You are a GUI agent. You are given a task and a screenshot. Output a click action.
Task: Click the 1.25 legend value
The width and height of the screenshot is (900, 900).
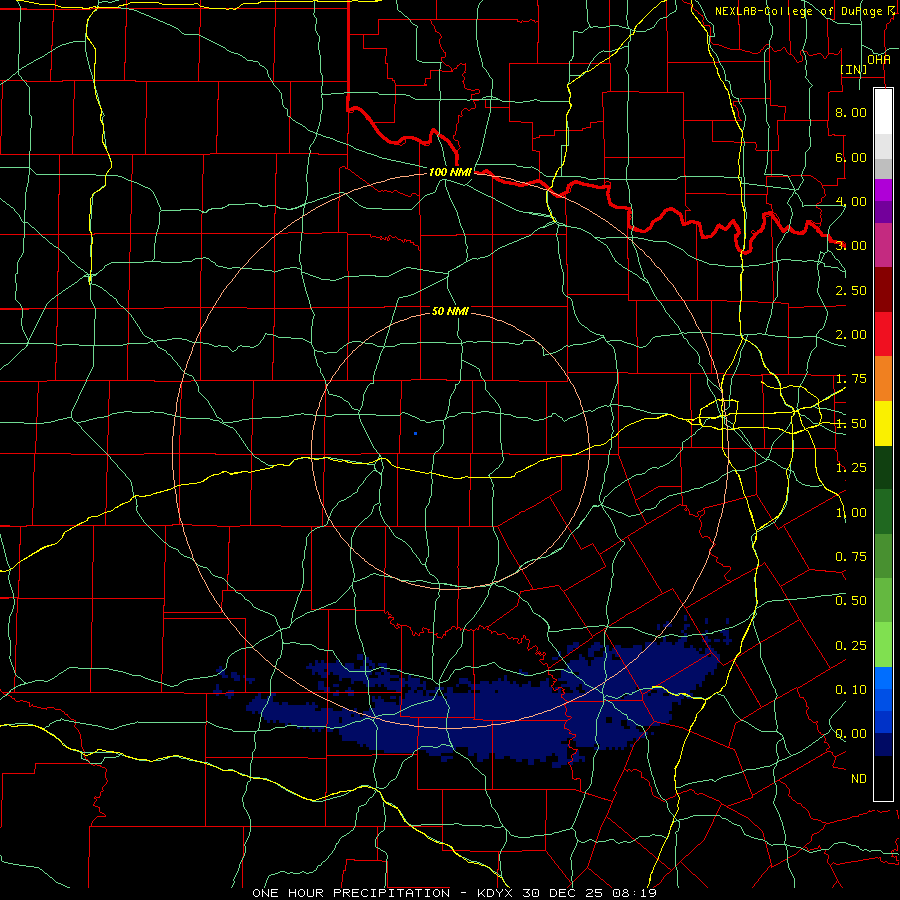coord(851,468)
